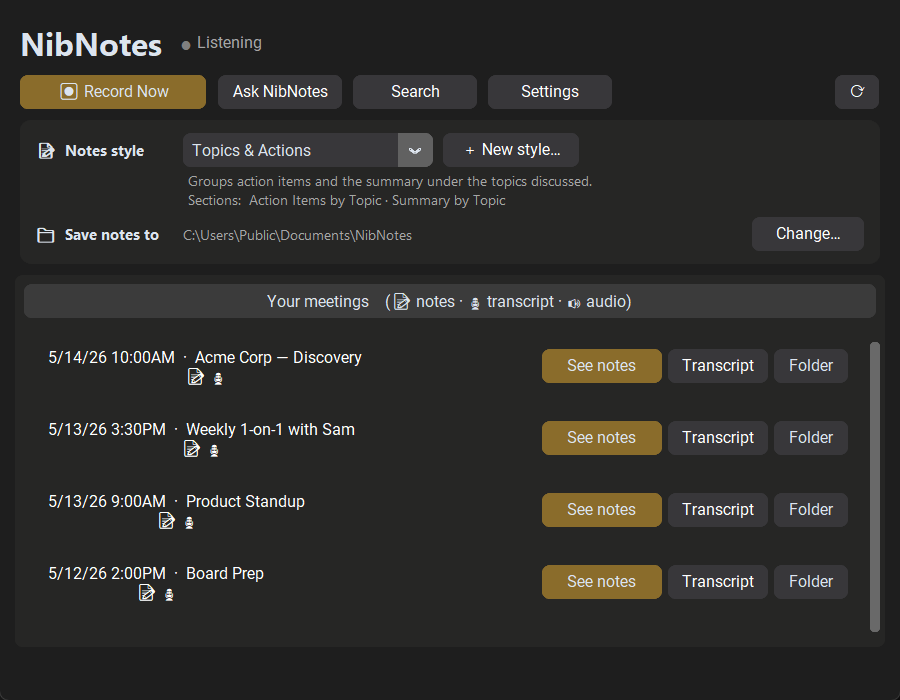Image resolution: width=900 pixels, height=700 pixels.
Task: Click the Notes style label
Action: pyautogui.click(x=104, y=151)
